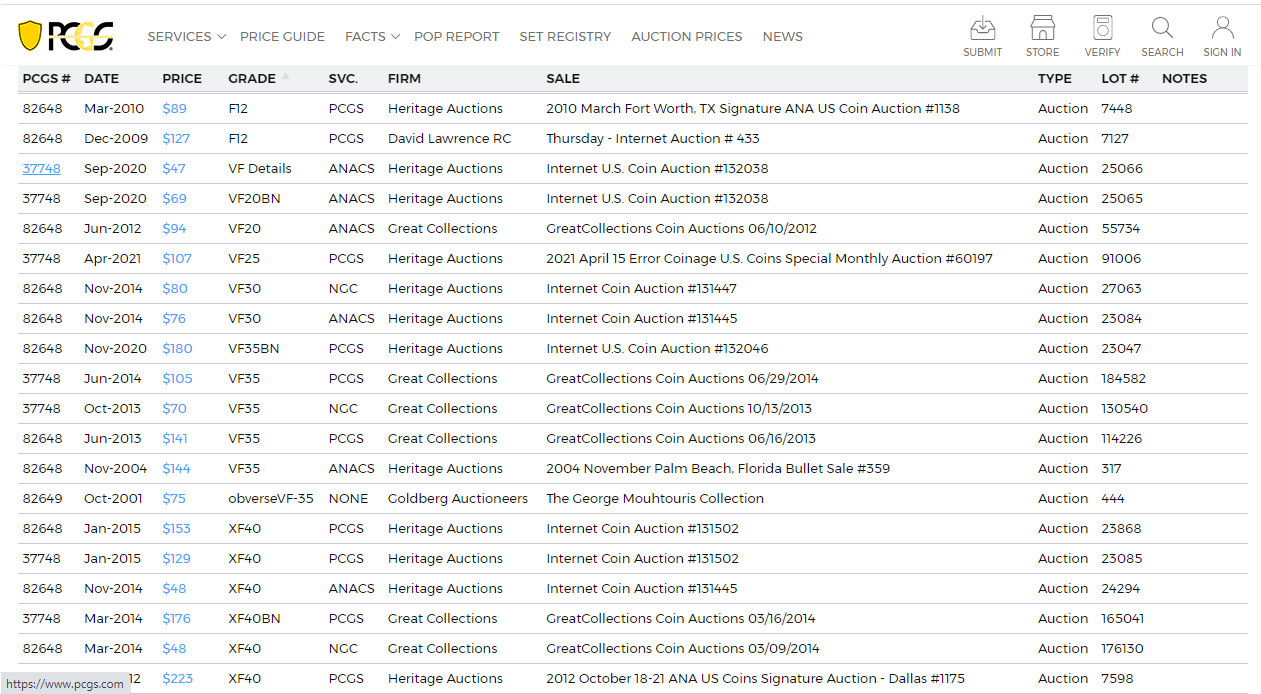Open the $70 price link
Viewport: 1261px width, 694px height.
174,408
